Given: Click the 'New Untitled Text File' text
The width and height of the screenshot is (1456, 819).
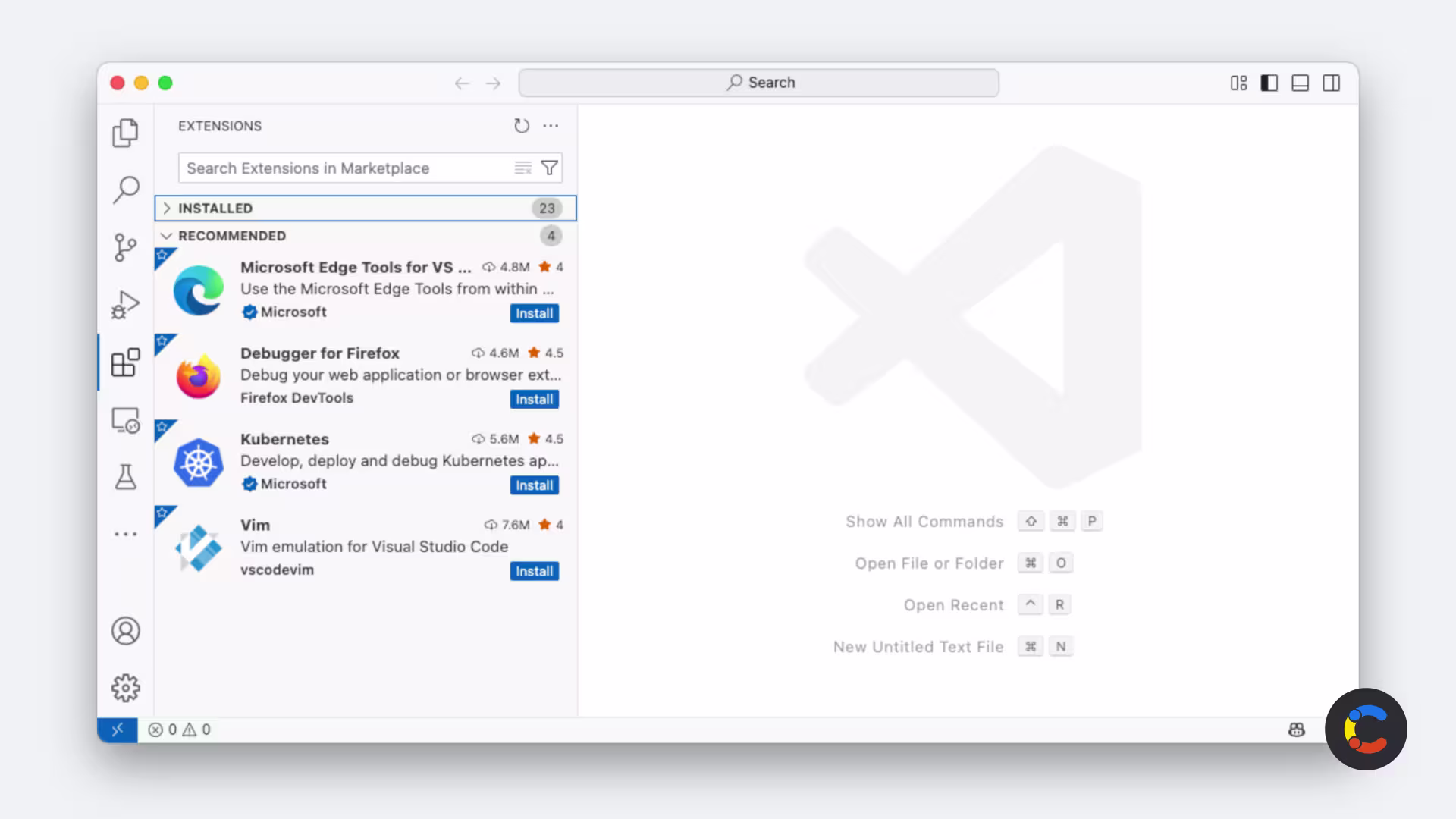Looking at the screenshot, I should (x=918, y=647).
